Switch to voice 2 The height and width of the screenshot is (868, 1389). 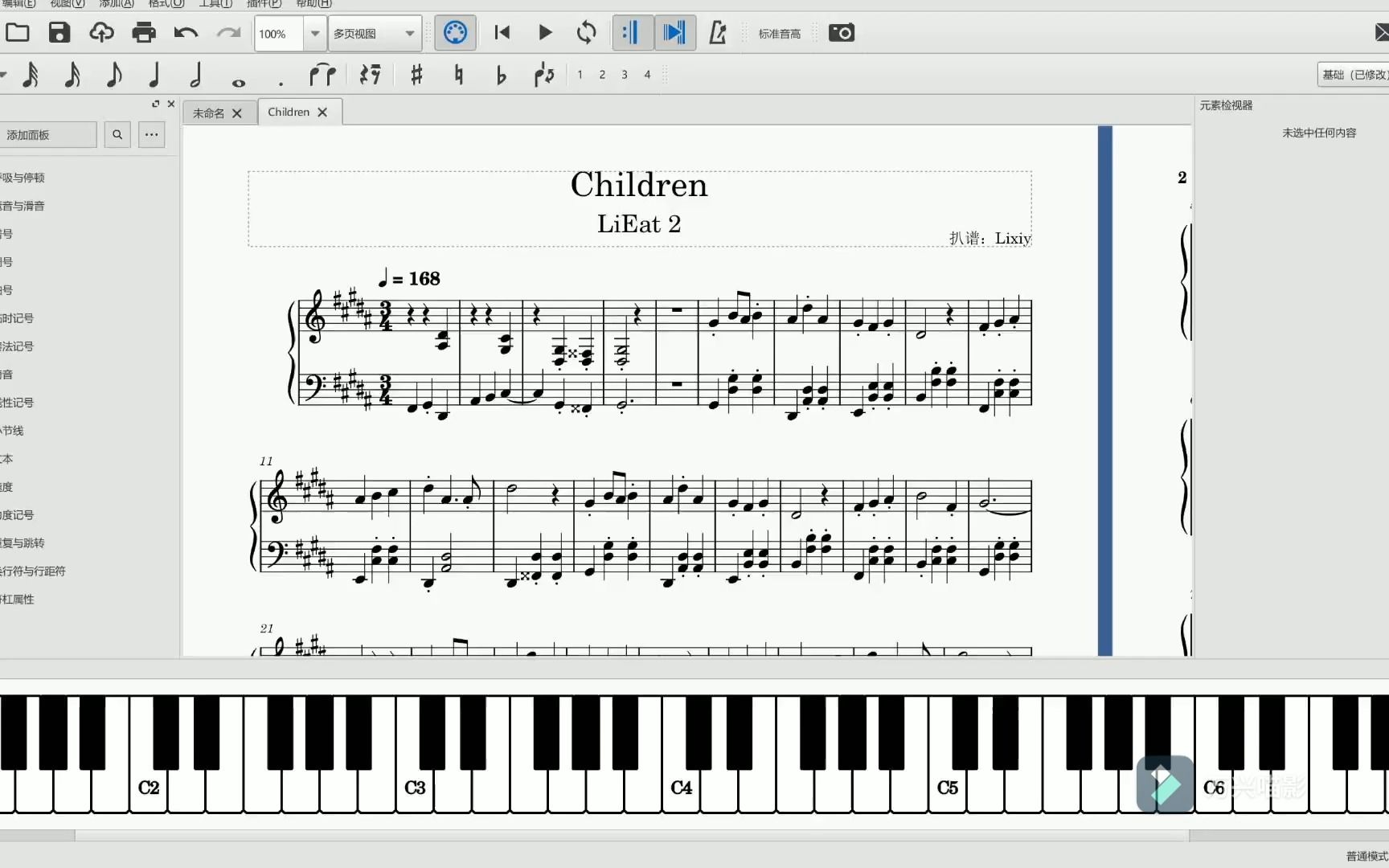(x=602, y=75)
